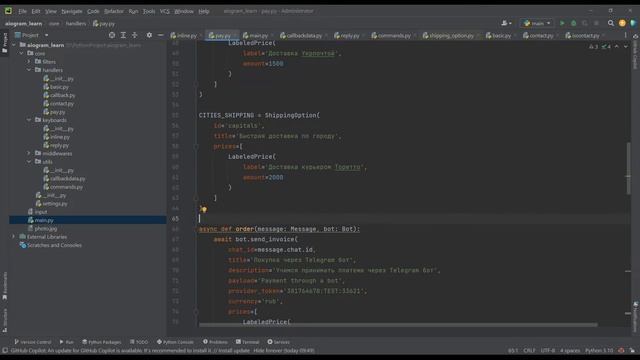
Task: Click the UTF-8 encoding in status bar
Action: [x=547, y=351]
